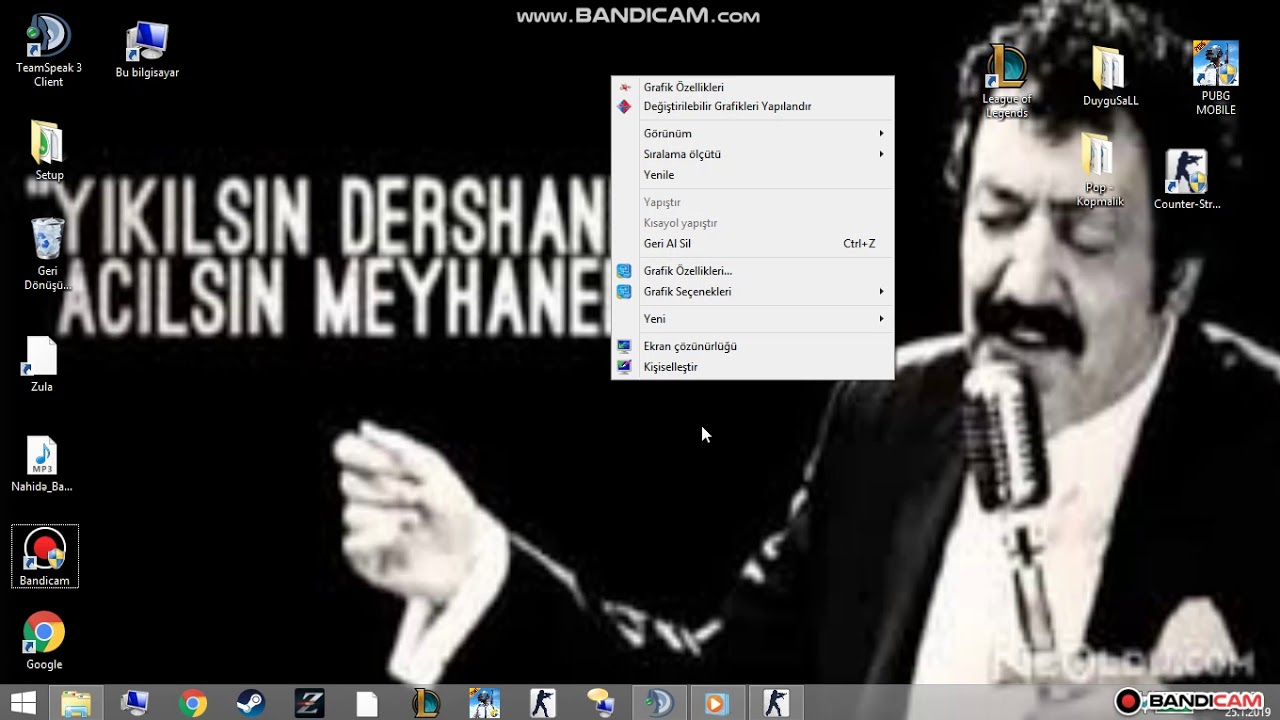Switch to TeamSpeak on the taskbar
The image size is (1280, 720).
[657, 703]
